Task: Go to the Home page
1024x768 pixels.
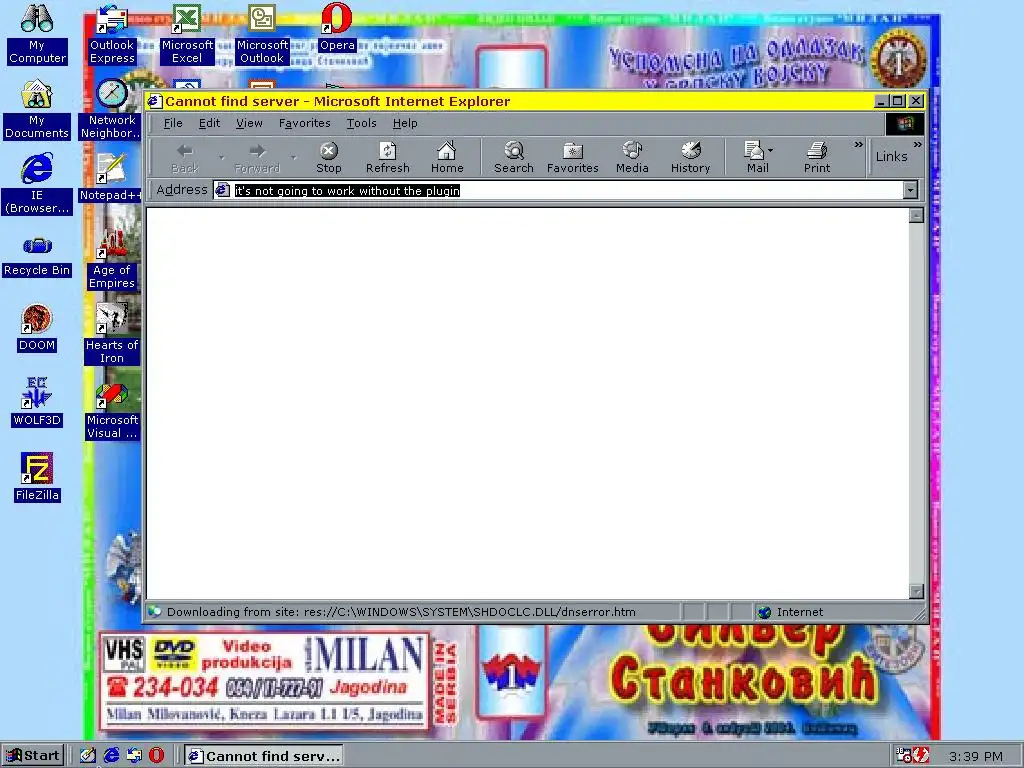Action: click(447, 157)
